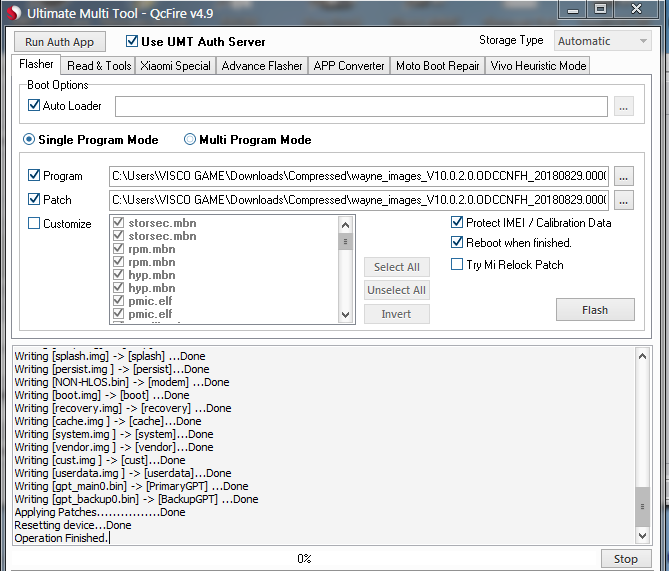
Task: Click the partition list scrollbar thumb
Action: [346, 242]
